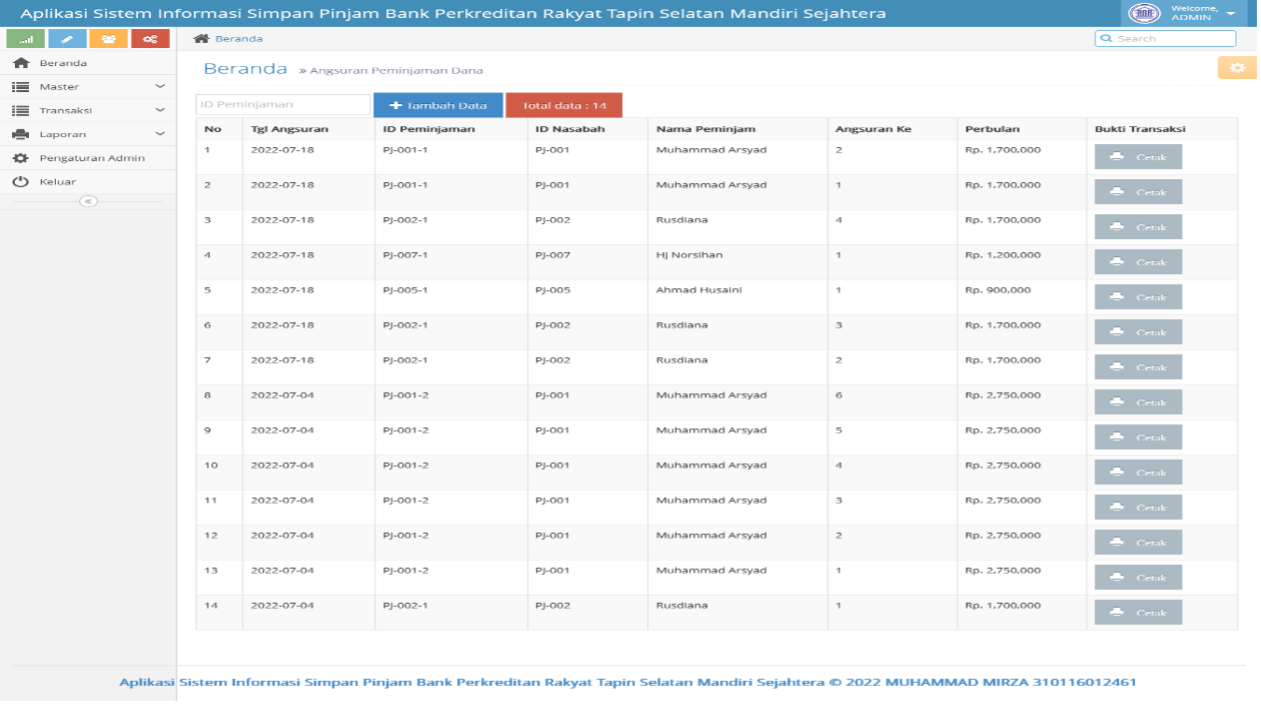Screen dimensions: 1261x705
Task: Print receipt for row 1 Muhammad Arsyad
Action: coord(1138,157)
